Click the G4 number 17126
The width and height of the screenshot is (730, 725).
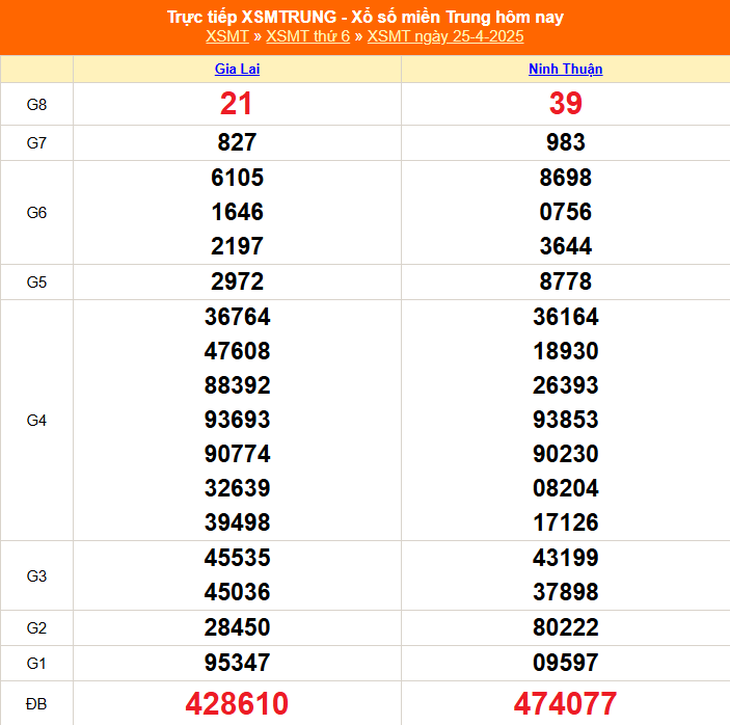[x=565, y=522]
